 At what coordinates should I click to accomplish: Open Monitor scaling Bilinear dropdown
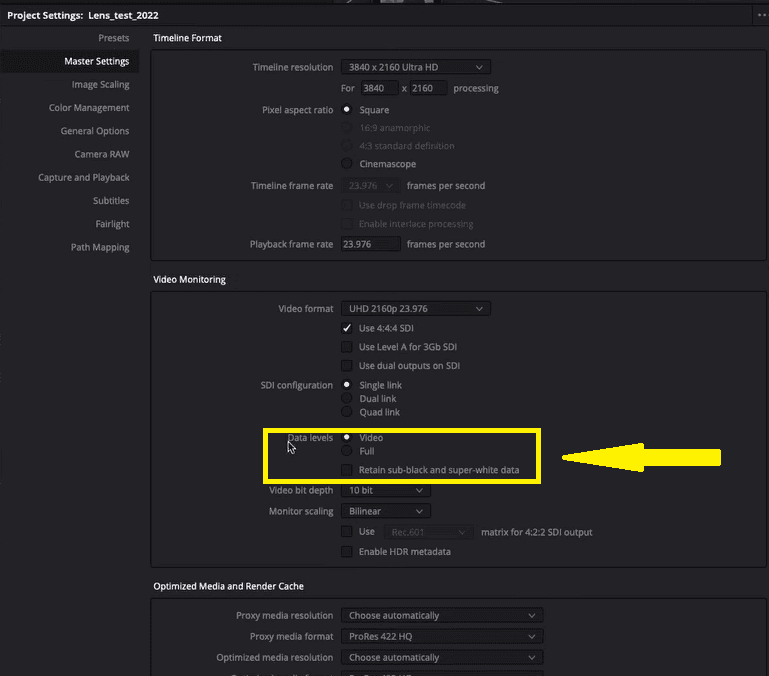click(x=386, y=511)
